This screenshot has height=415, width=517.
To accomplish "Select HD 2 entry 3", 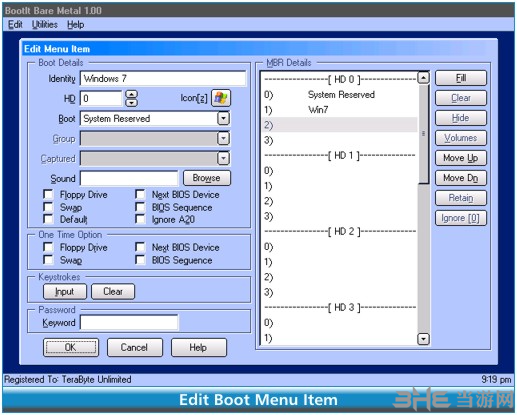I will tap(340, 292).
